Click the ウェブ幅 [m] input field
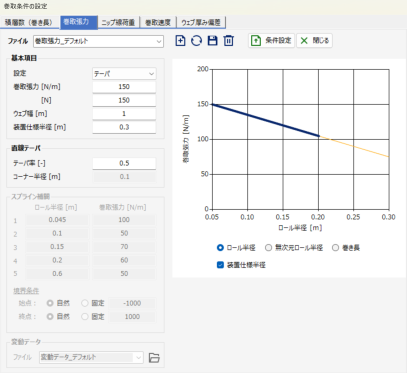 pos(124,114)
